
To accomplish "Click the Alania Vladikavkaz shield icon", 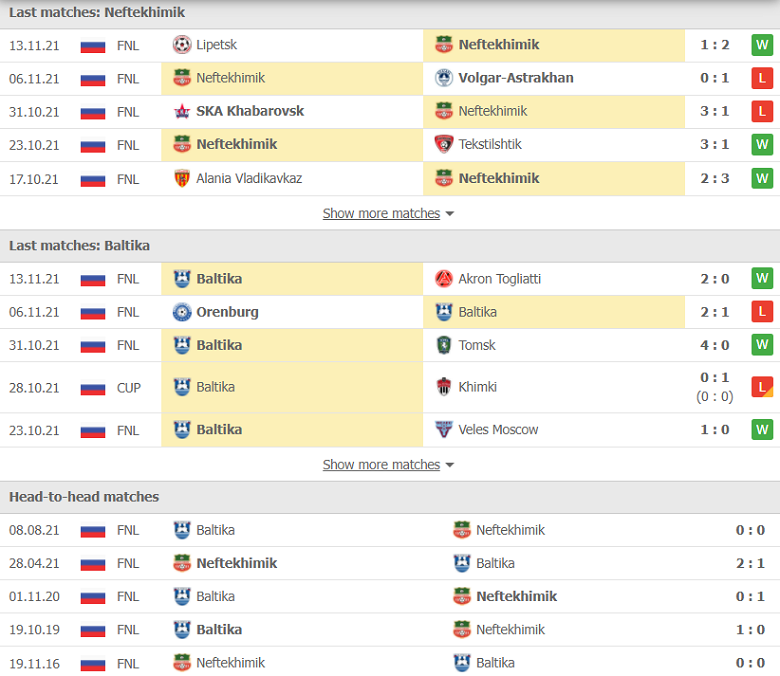I will (x=182, y=179).
